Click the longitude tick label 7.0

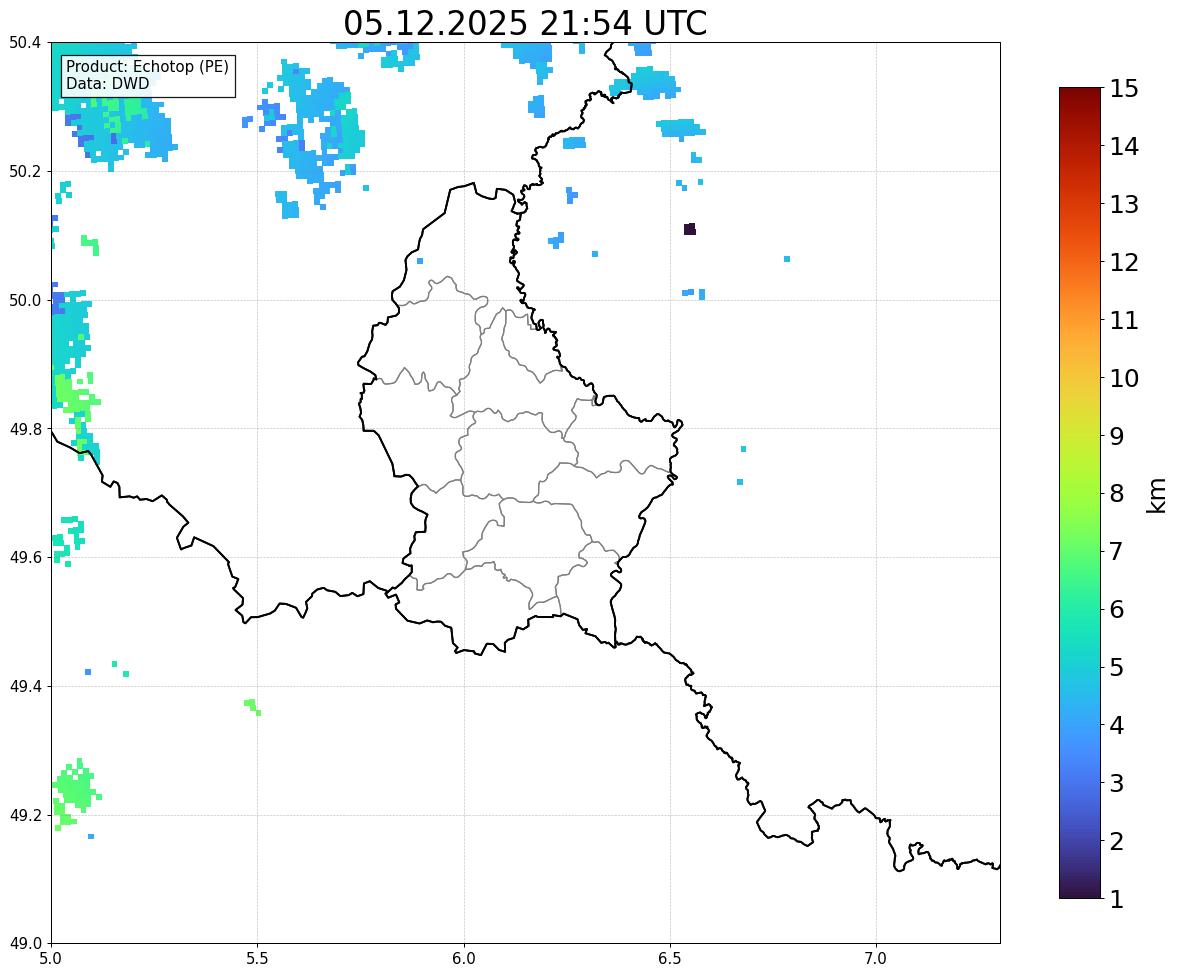coord(877,959)
